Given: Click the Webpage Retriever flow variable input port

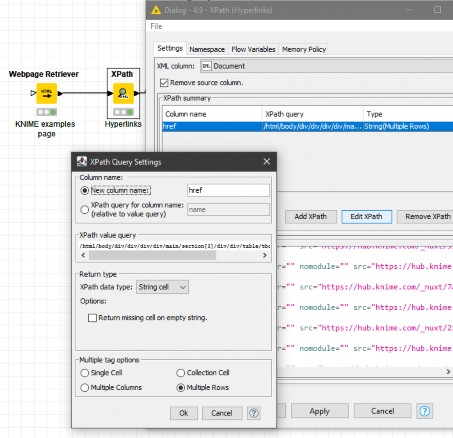Looking at the screenshot, I should click(x=33, y=93).
